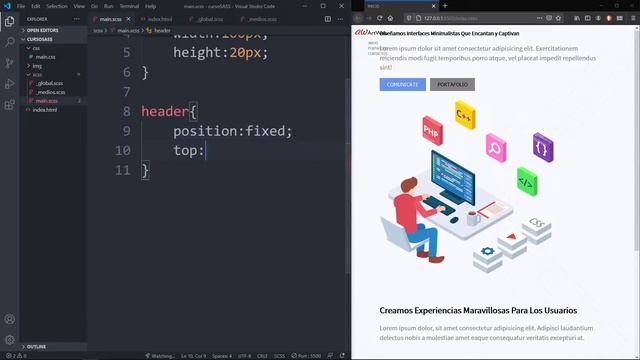Switch to the index.html editor tab
640x360 pixels.
[156, 19]
